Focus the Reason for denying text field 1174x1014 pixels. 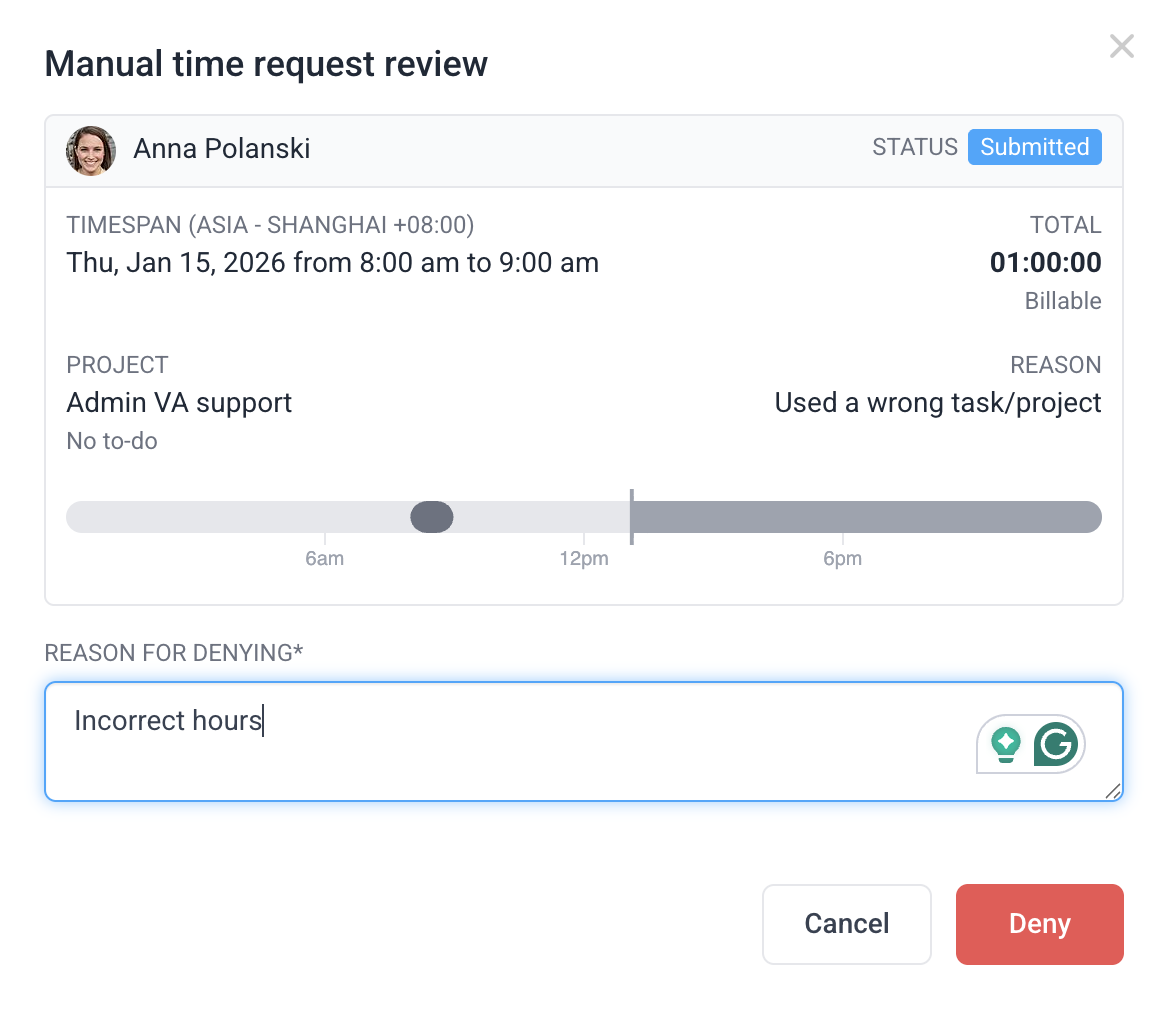[500, 741]
